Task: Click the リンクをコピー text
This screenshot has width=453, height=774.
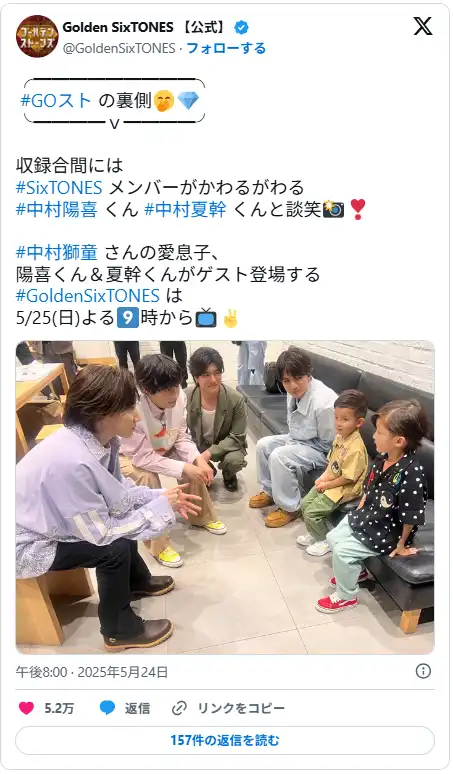Action: [x=241, y=708]
